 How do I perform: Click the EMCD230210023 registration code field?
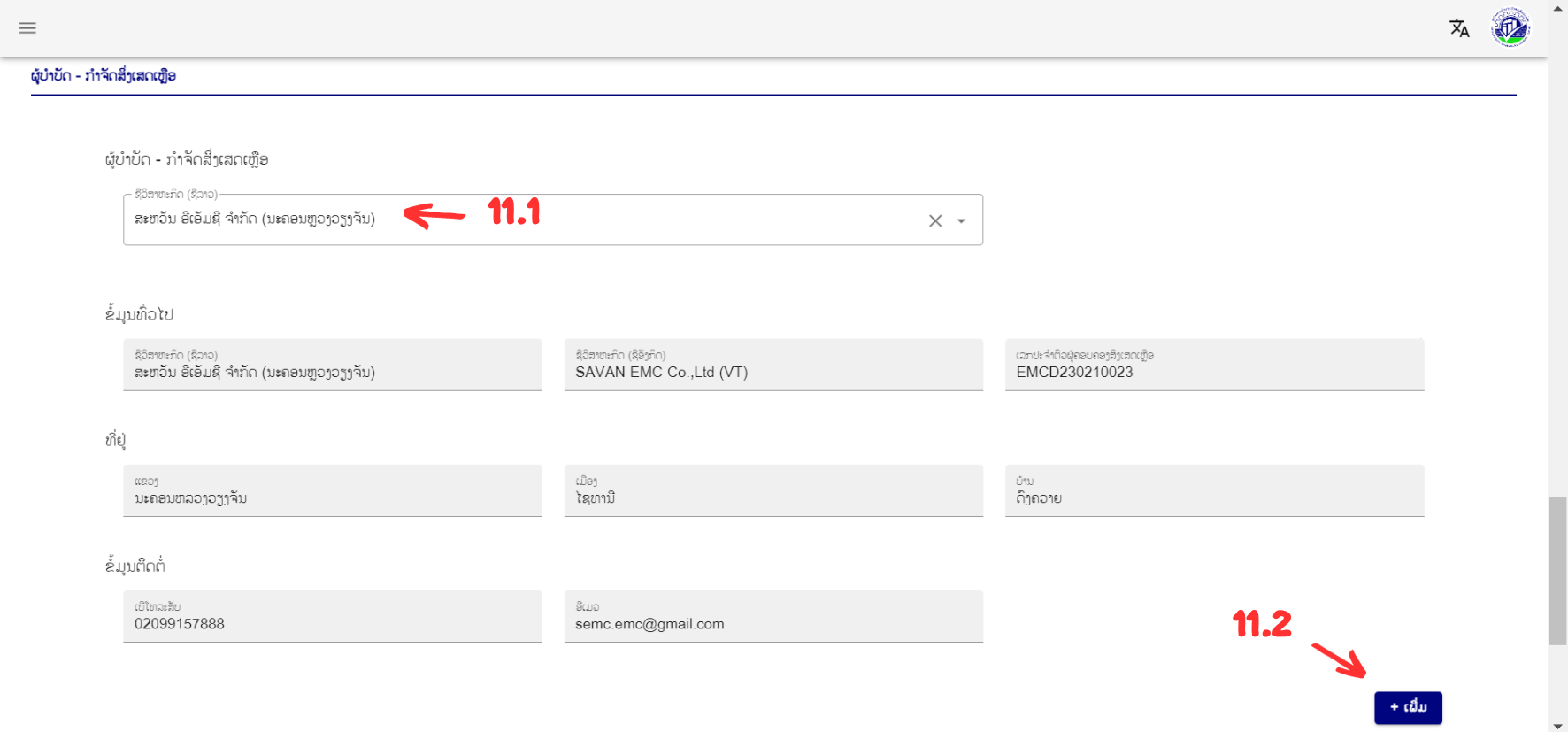[1213, 365]
